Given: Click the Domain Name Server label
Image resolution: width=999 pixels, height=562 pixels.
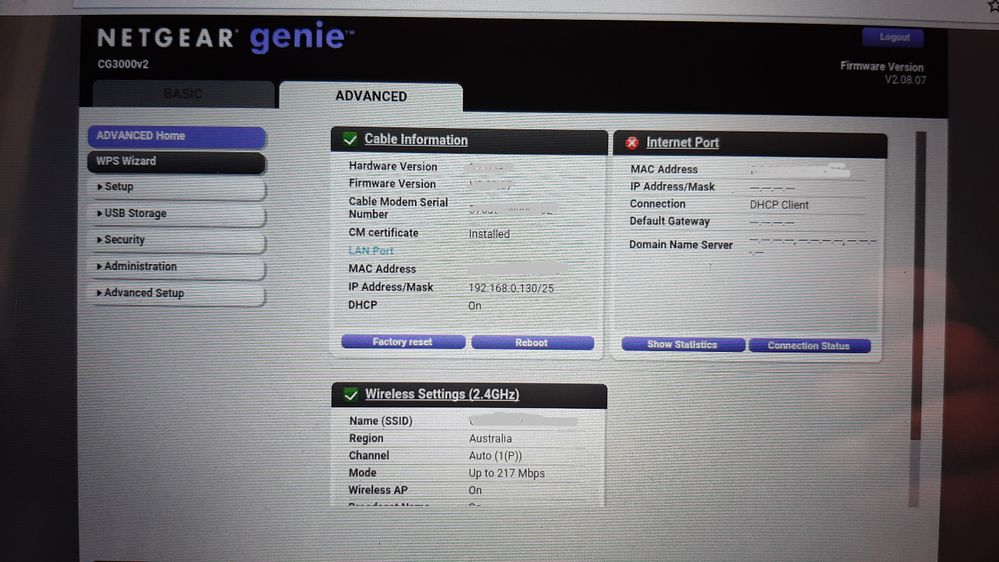Looking at the screenshot, I should [680, 245].
